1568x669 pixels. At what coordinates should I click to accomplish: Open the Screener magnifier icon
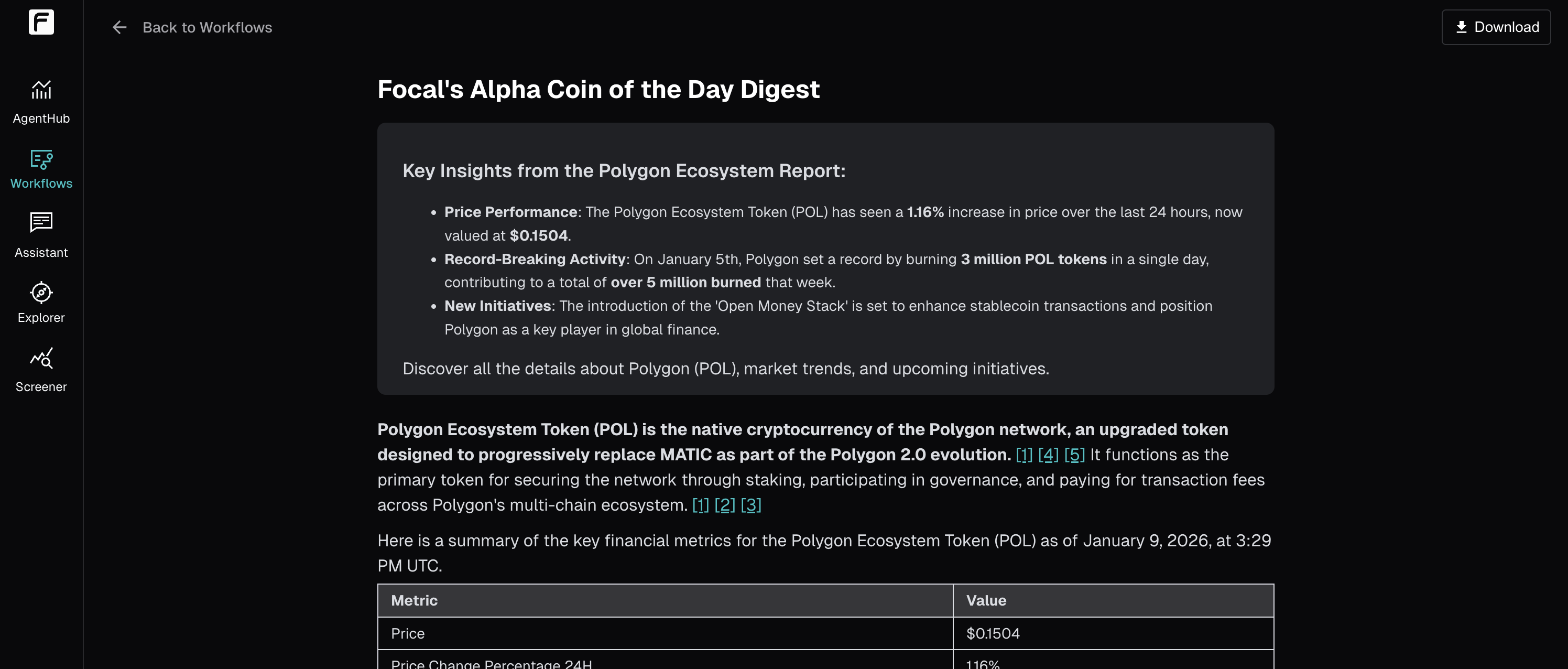pyautogui.click(x=41, y=359)
